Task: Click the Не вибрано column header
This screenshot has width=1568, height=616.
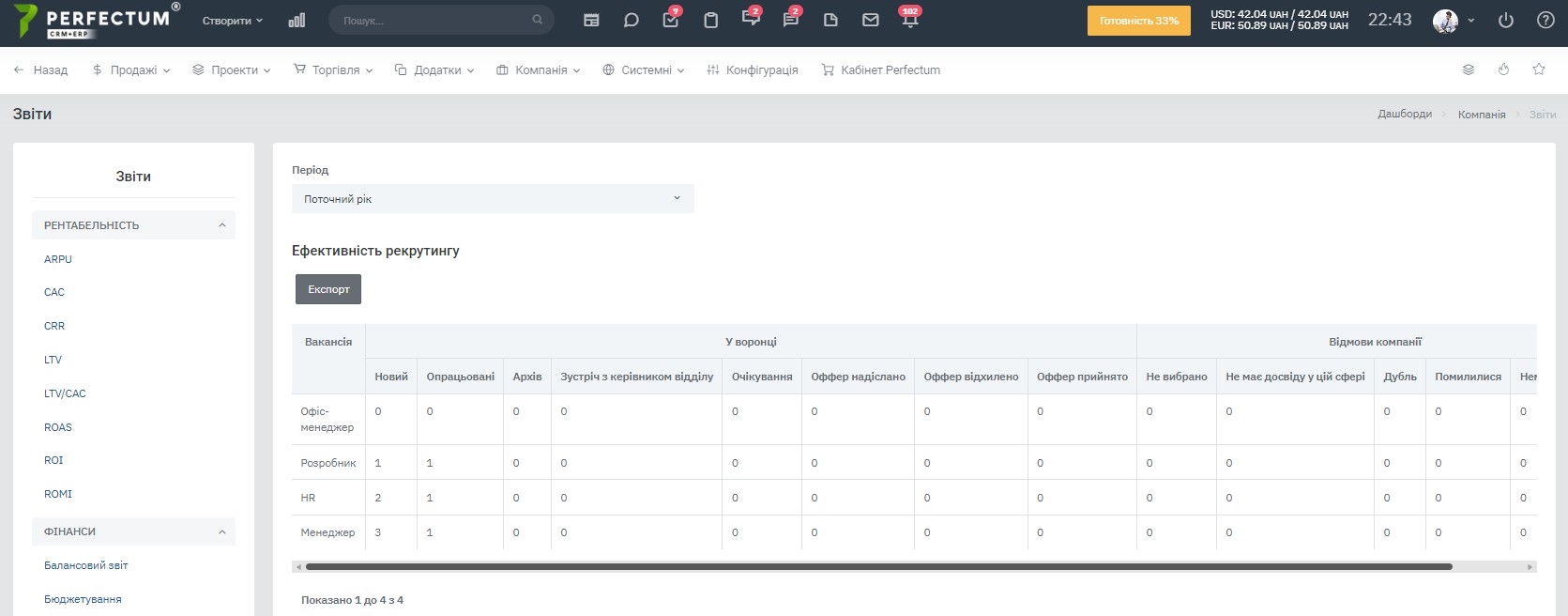Action: point(1177,377)
